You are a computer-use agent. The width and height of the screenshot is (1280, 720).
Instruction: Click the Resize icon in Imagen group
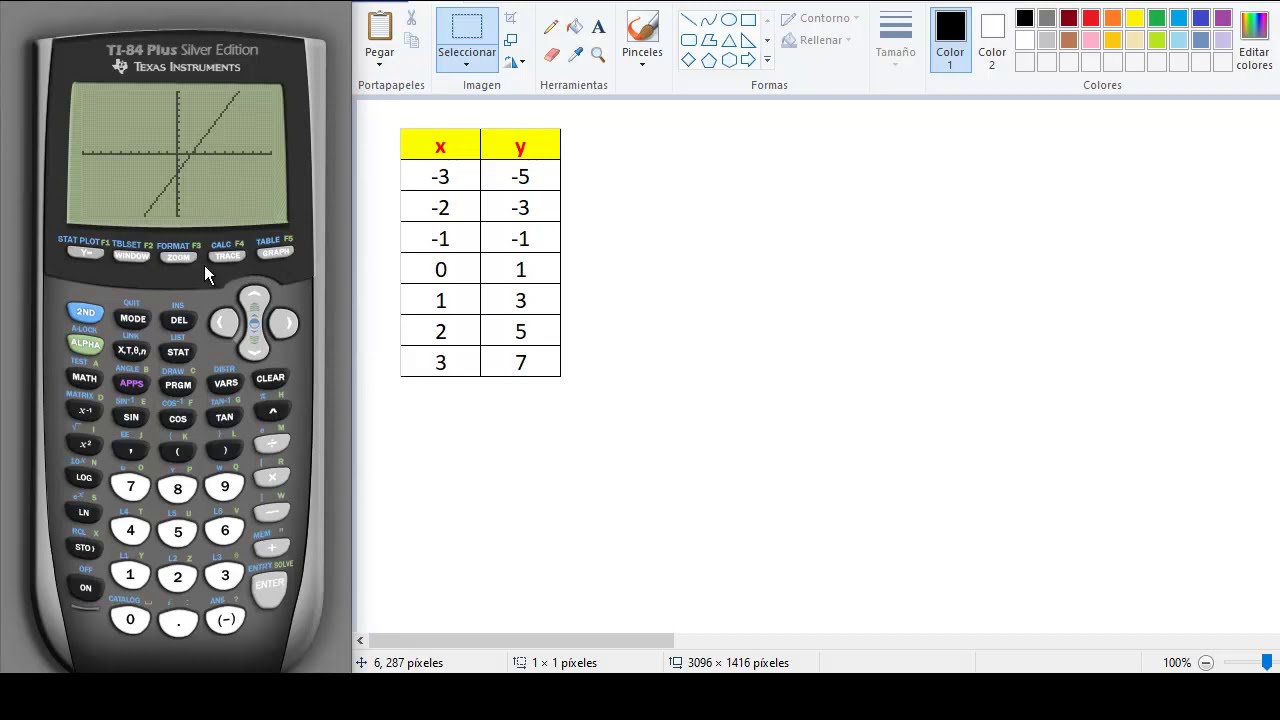(x=511, y=40)
